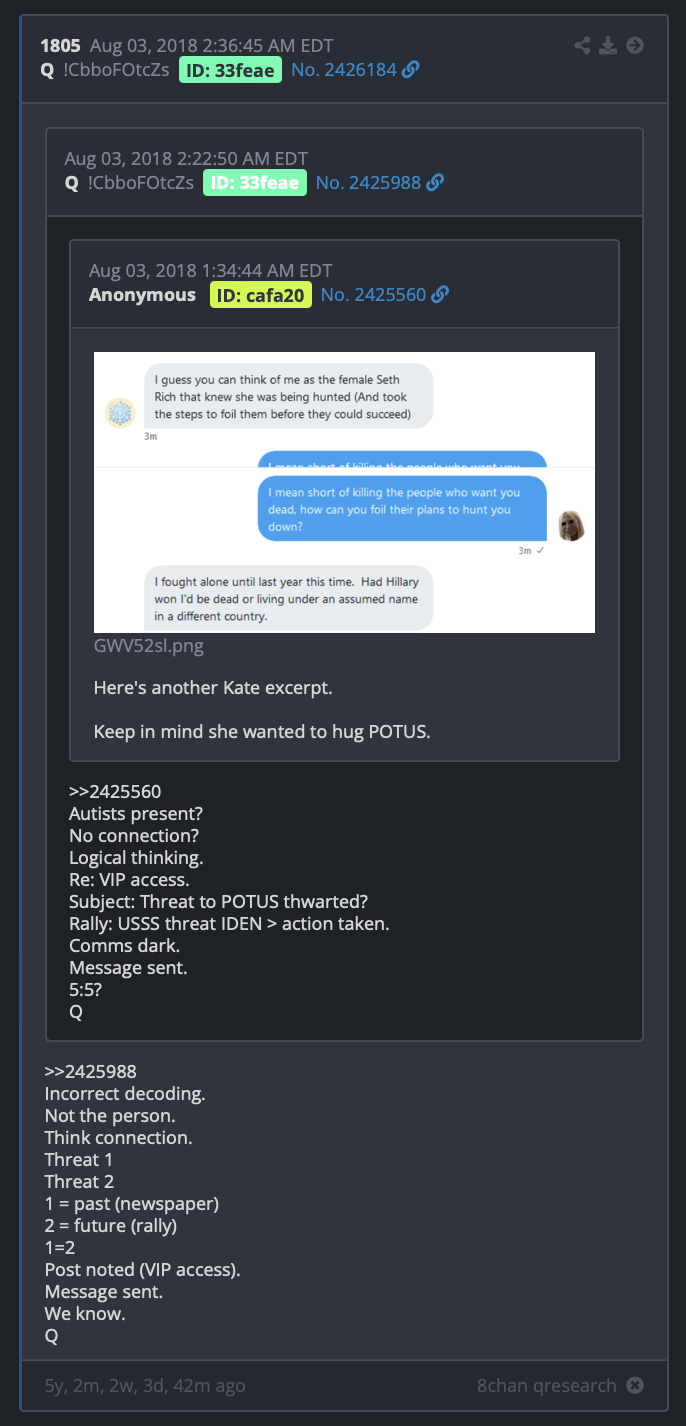
Task: Click link icon beside No. 2425560
Action: [x=440, y=295]
